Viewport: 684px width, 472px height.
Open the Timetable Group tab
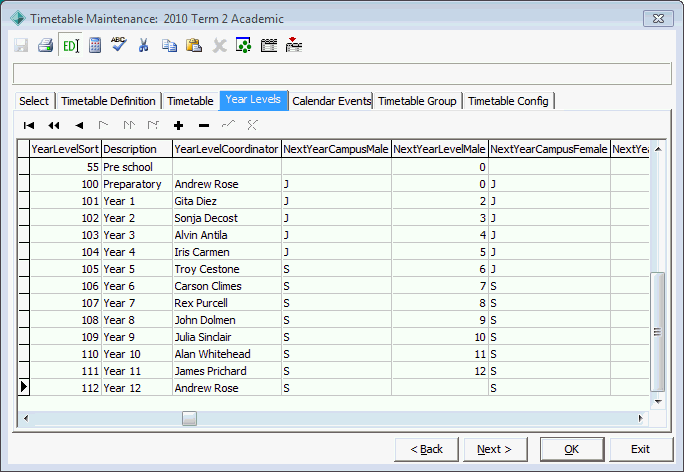point(417,101)
